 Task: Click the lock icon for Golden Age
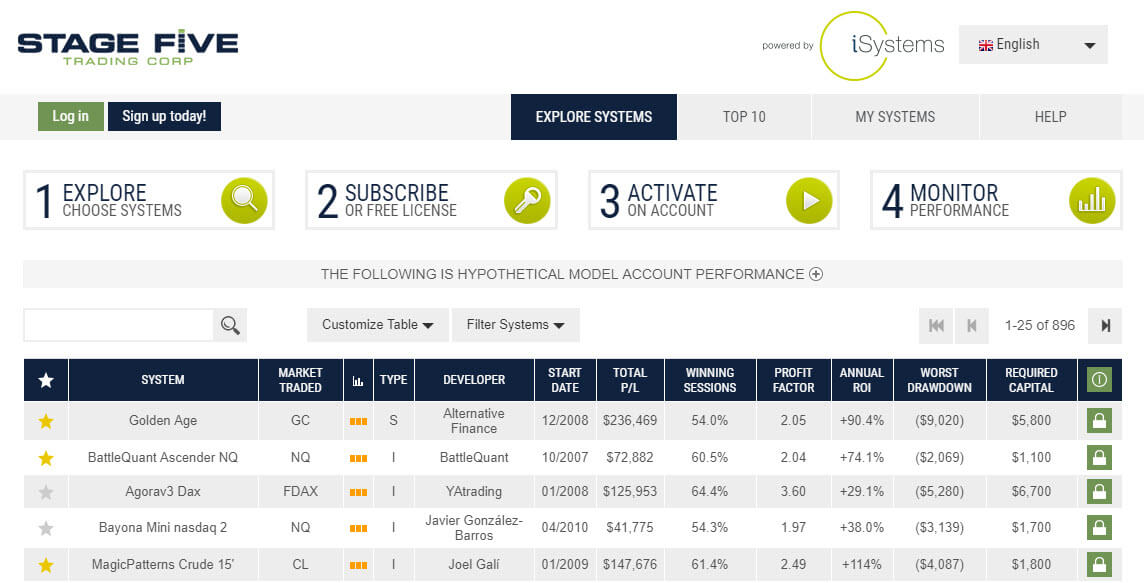[x=1099, y=420]
